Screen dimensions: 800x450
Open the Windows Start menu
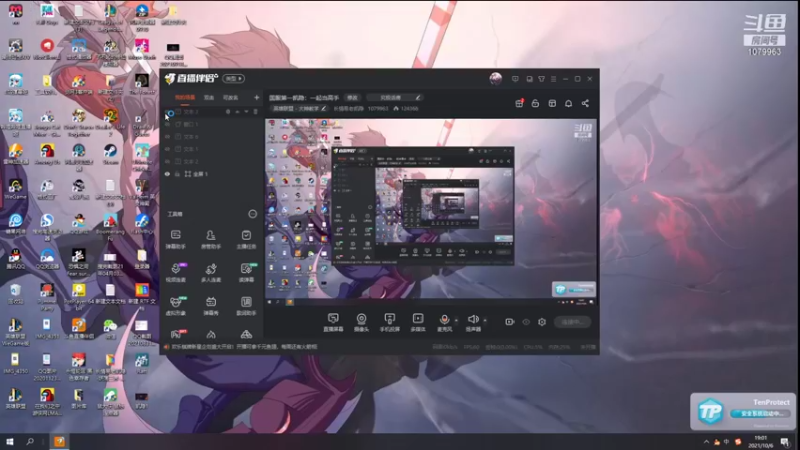10,442
